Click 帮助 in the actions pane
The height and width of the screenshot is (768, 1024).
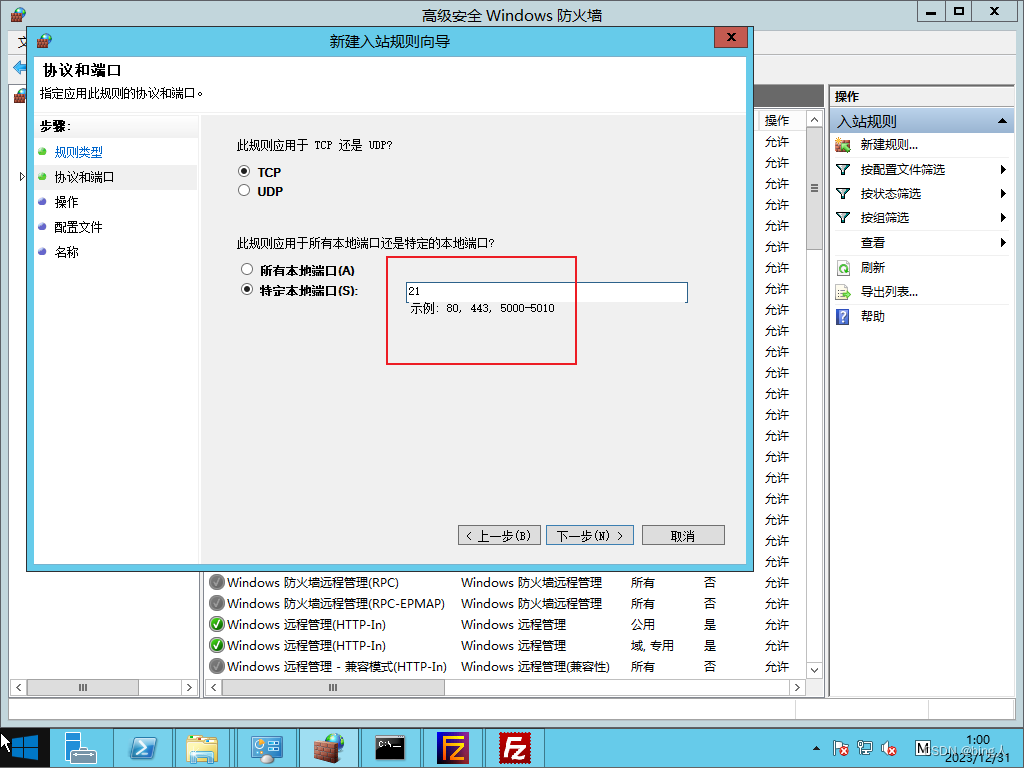coord(872,317)
